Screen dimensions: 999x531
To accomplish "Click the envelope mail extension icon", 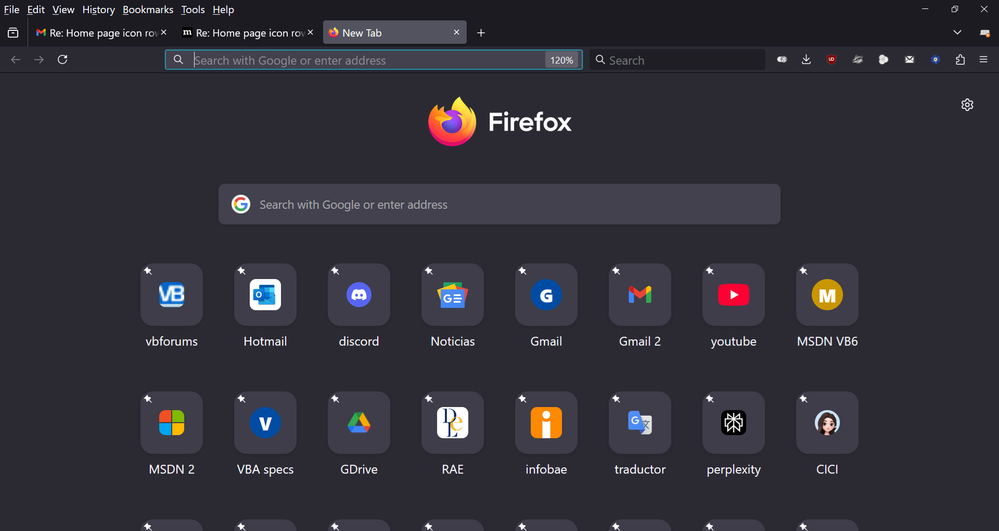I will coord(909,59).
